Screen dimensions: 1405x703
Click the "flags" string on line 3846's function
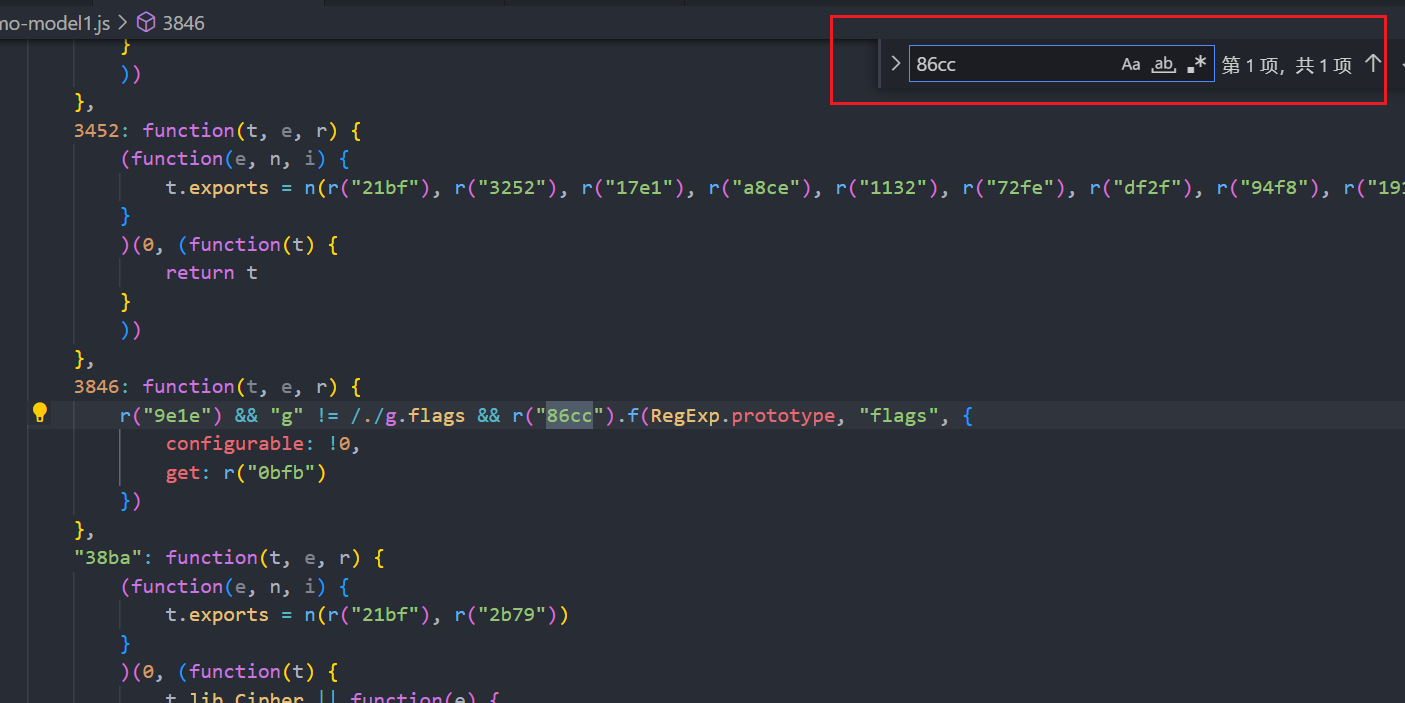[x=897, y=415]
